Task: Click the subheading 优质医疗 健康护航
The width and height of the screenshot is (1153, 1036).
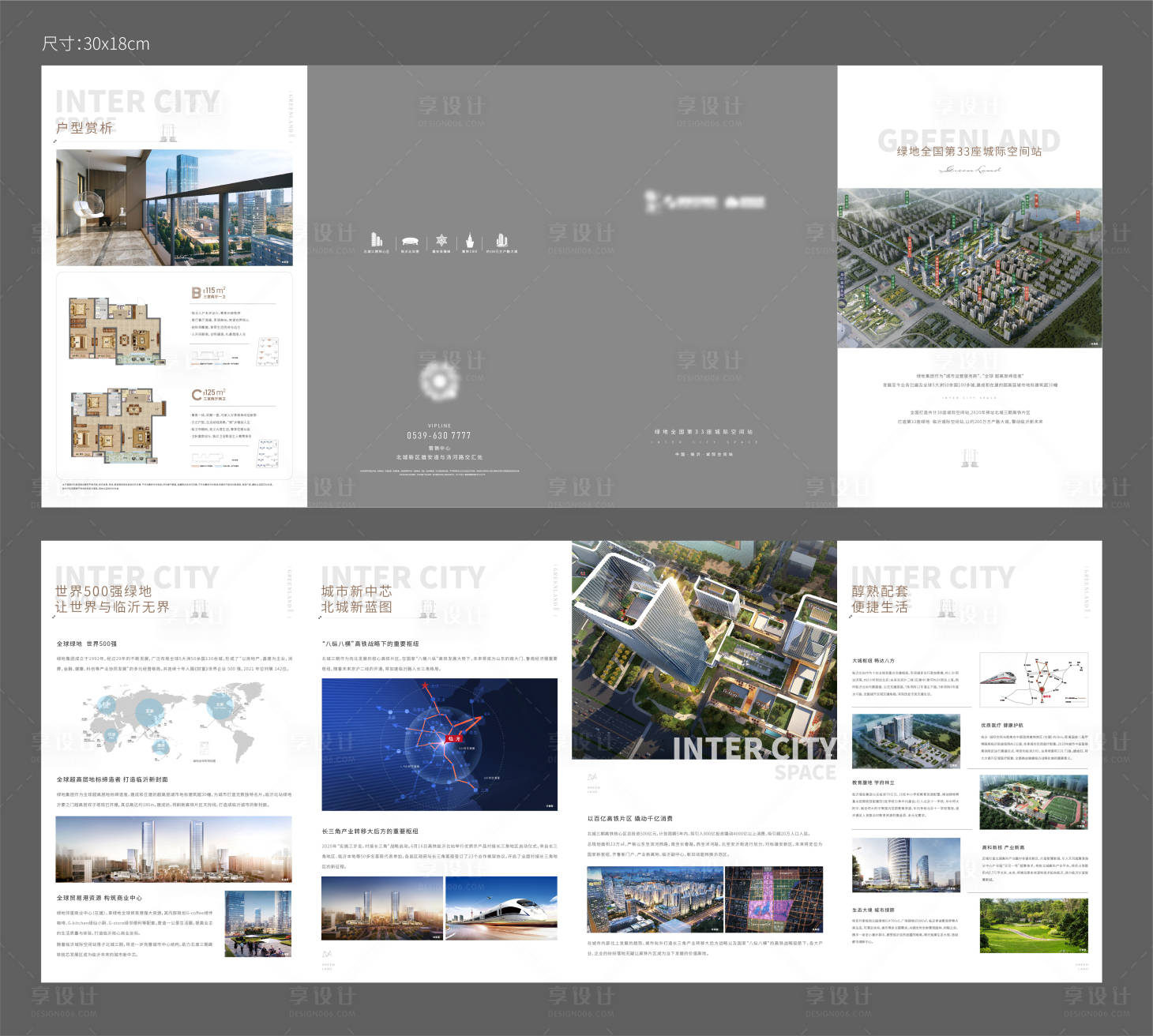Action: pos(1001,725)
